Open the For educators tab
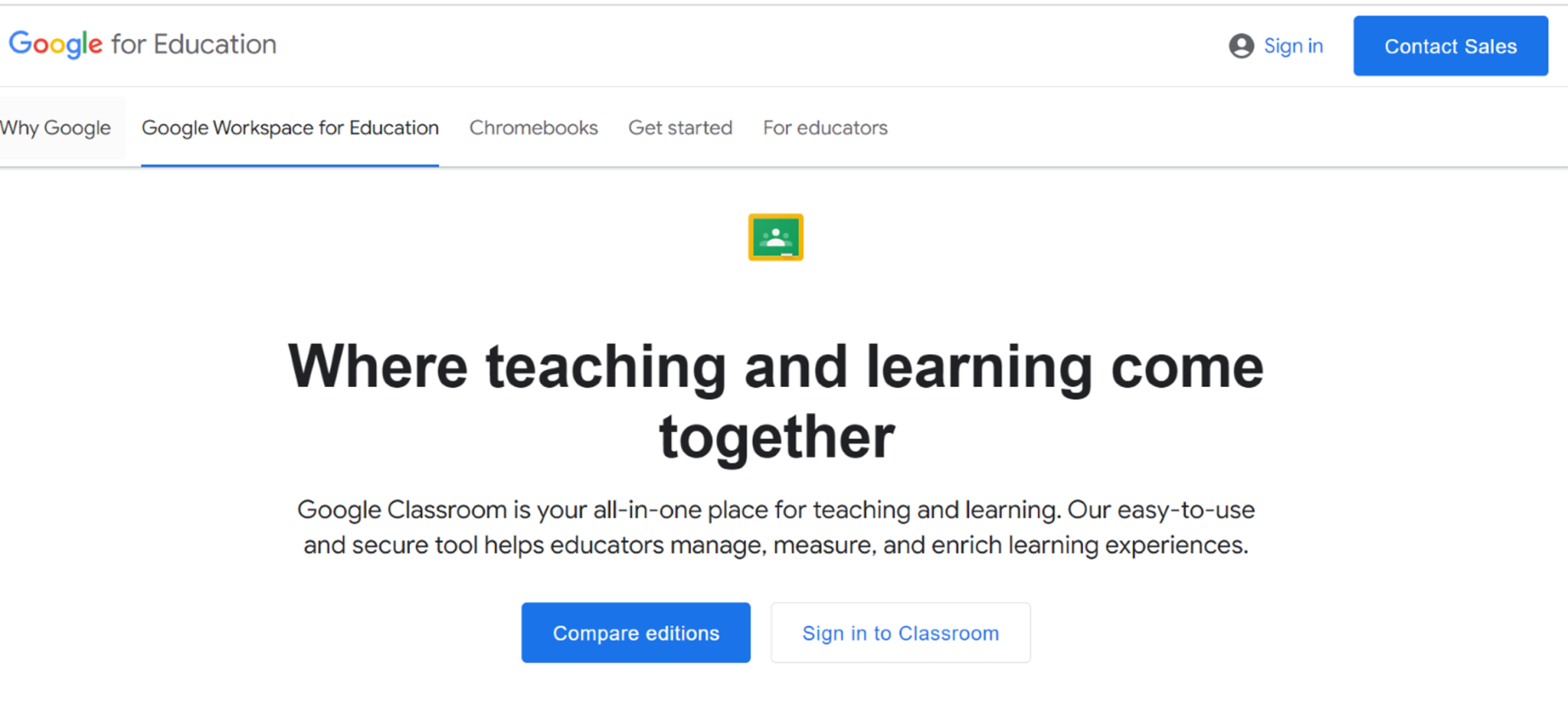Viewport: 1568px width, 708px height. coord(825,127)
